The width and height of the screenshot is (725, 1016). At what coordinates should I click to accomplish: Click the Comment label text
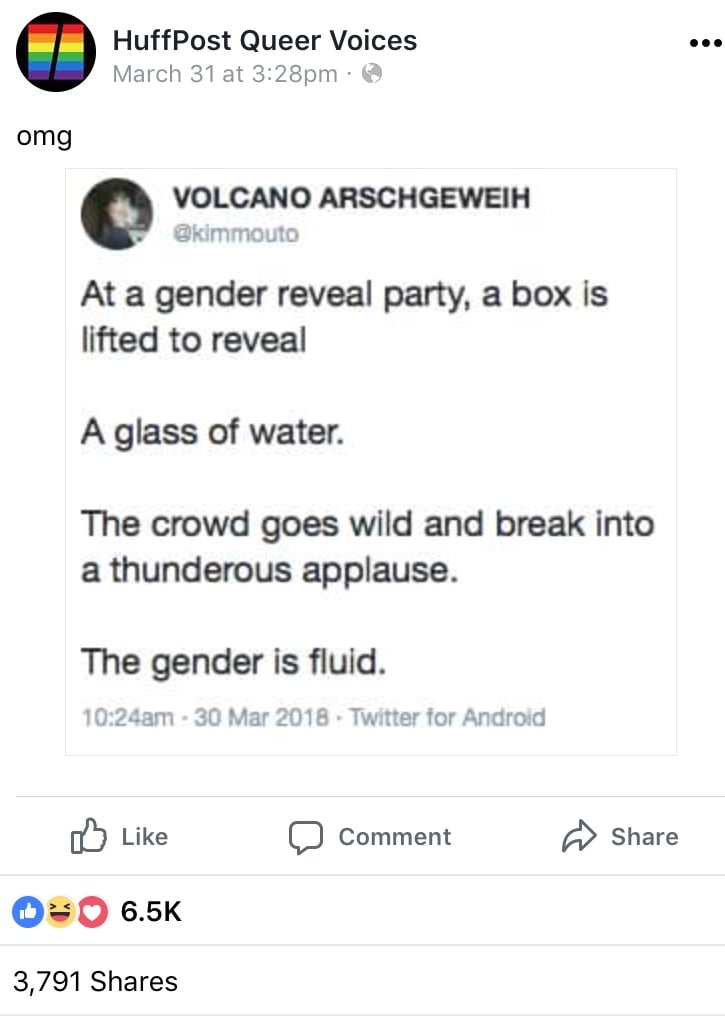pyautogui.click(x=395, y=837)
